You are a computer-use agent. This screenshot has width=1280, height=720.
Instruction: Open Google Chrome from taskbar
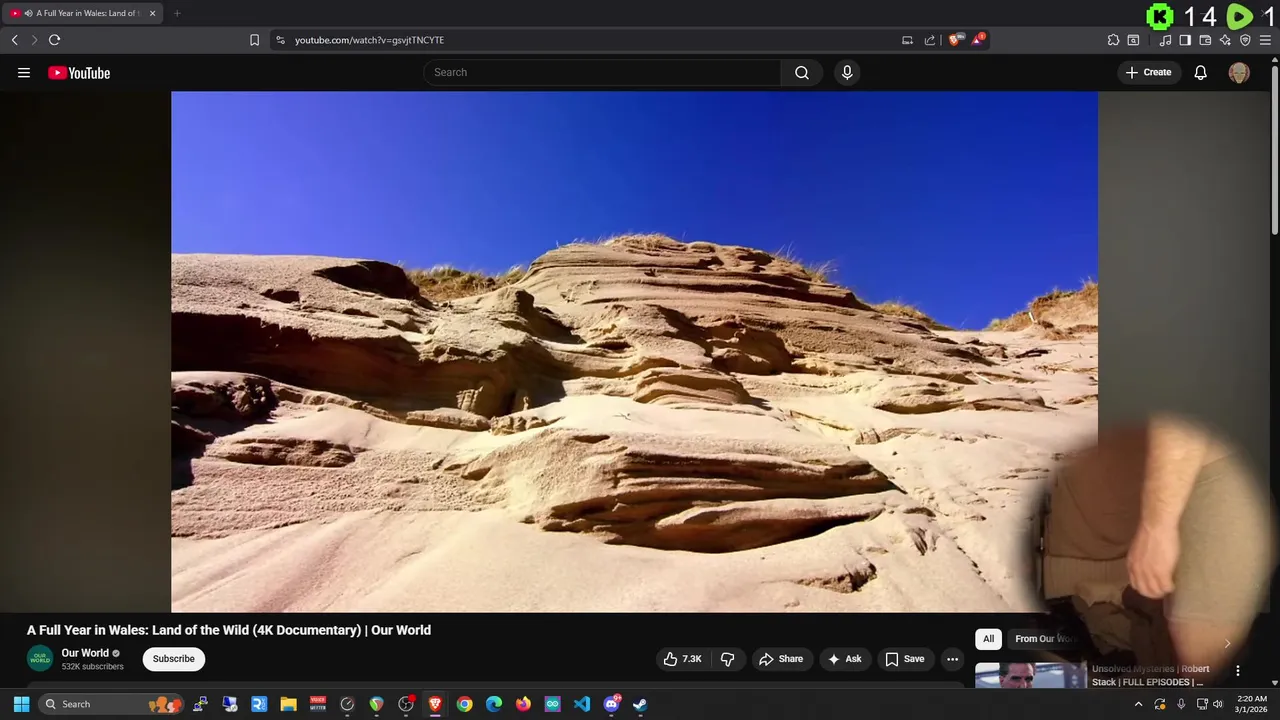click(x=464, y=704)
